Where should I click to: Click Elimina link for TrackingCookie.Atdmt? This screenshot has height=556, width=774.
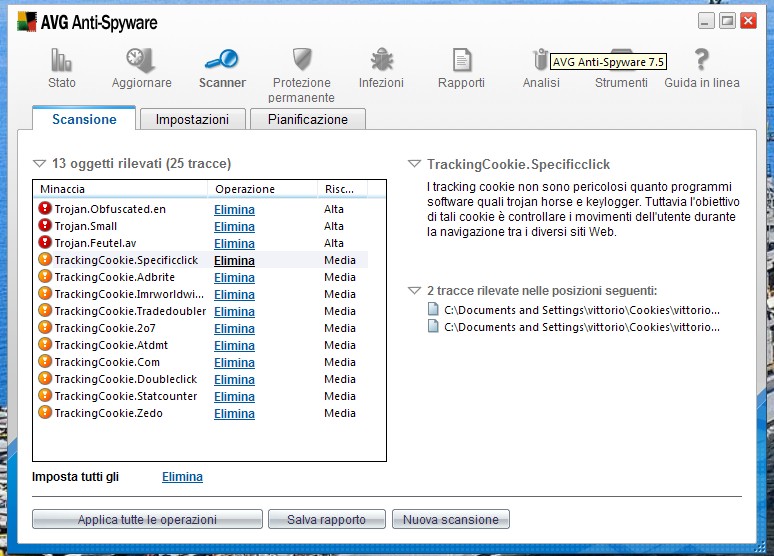click(x=234, y=346)
